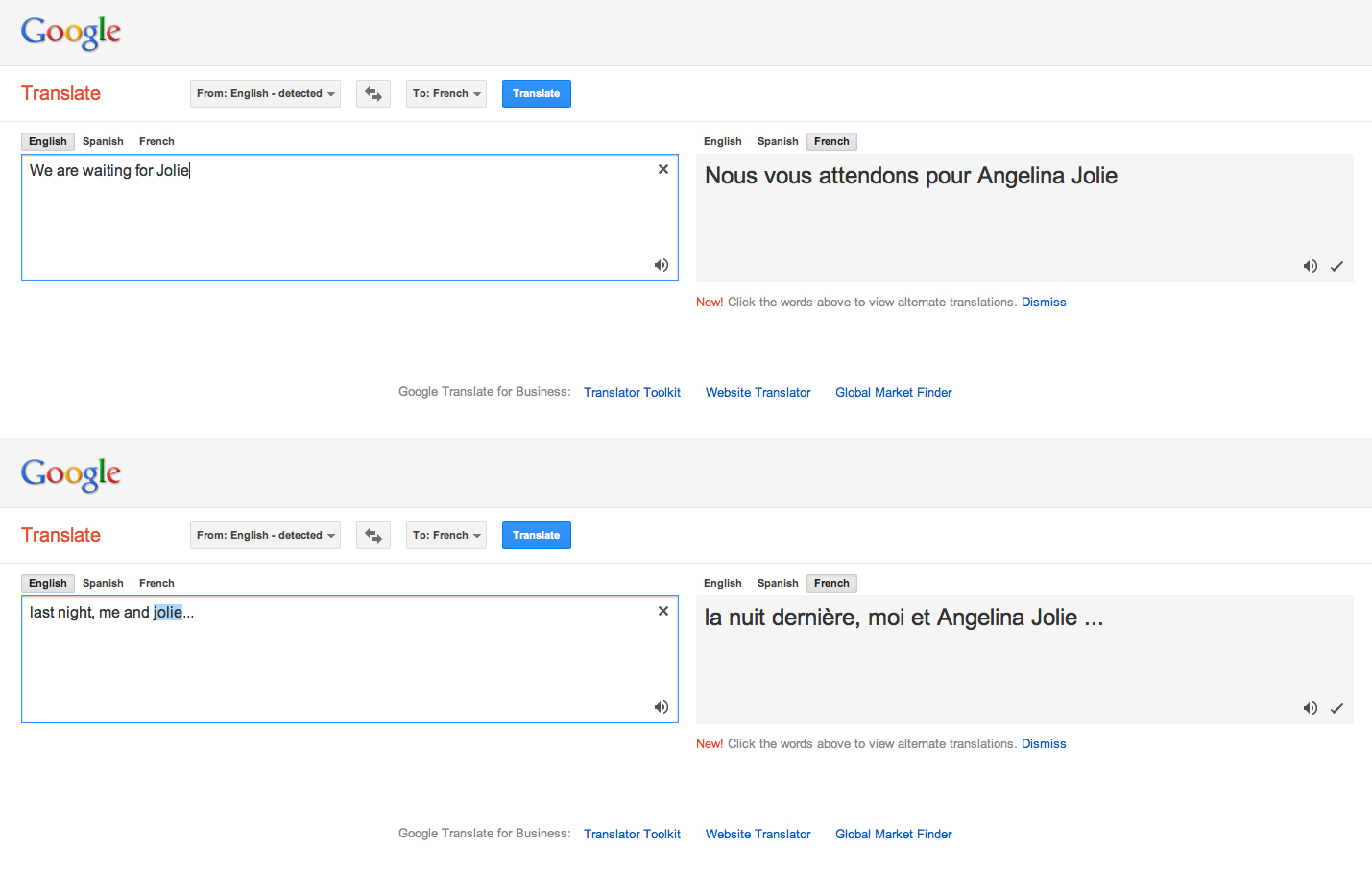Viewport: 1372px width, 872px height.
Task: Play audio for 'la nuit dernière' translation
Action: [x=1310, y=708]
